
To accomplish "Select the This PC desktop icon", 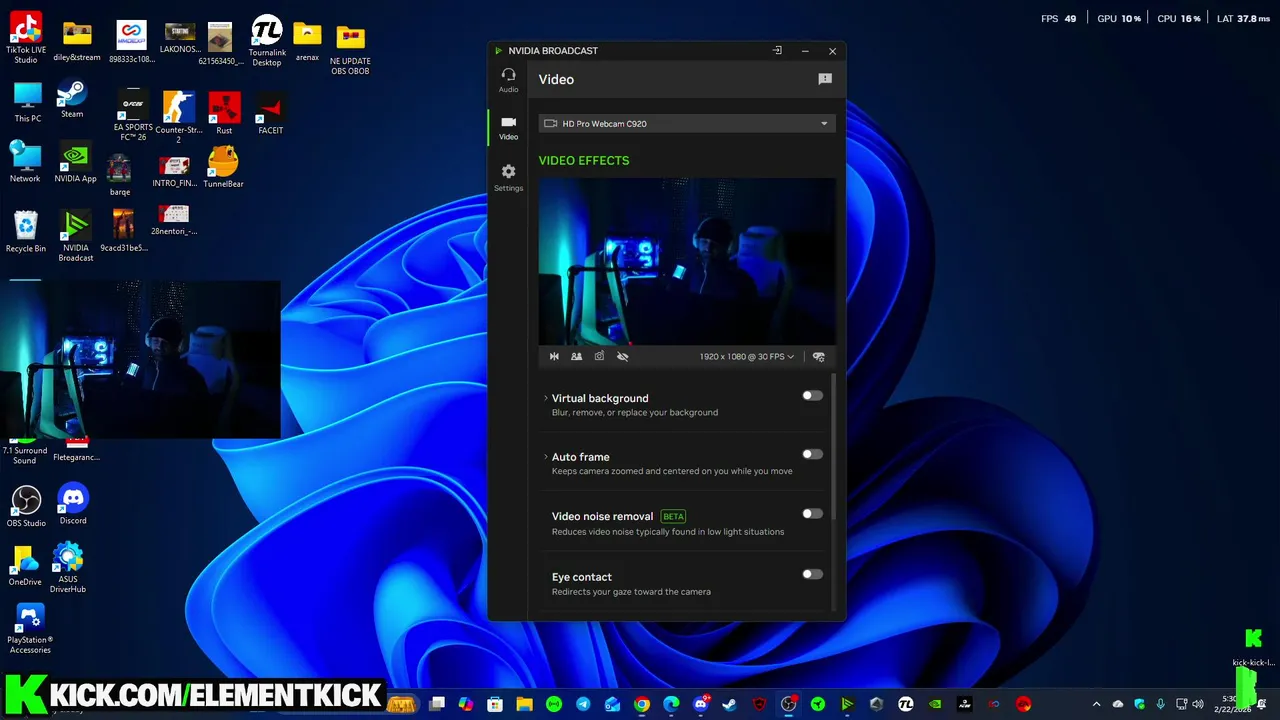I will coord(27,101).
